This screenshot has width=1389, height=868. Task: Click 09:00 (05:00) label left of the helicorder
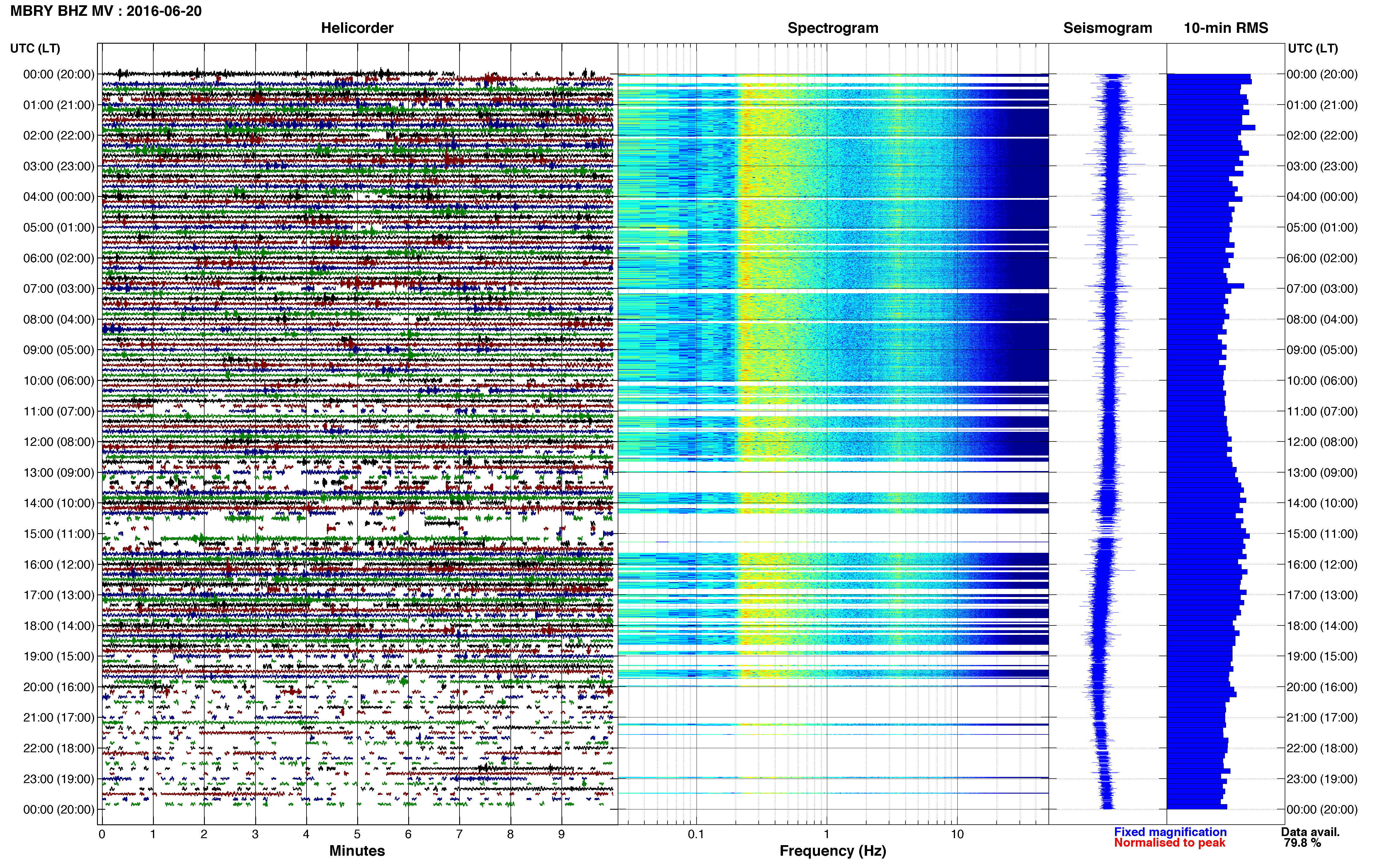point(59,349)
